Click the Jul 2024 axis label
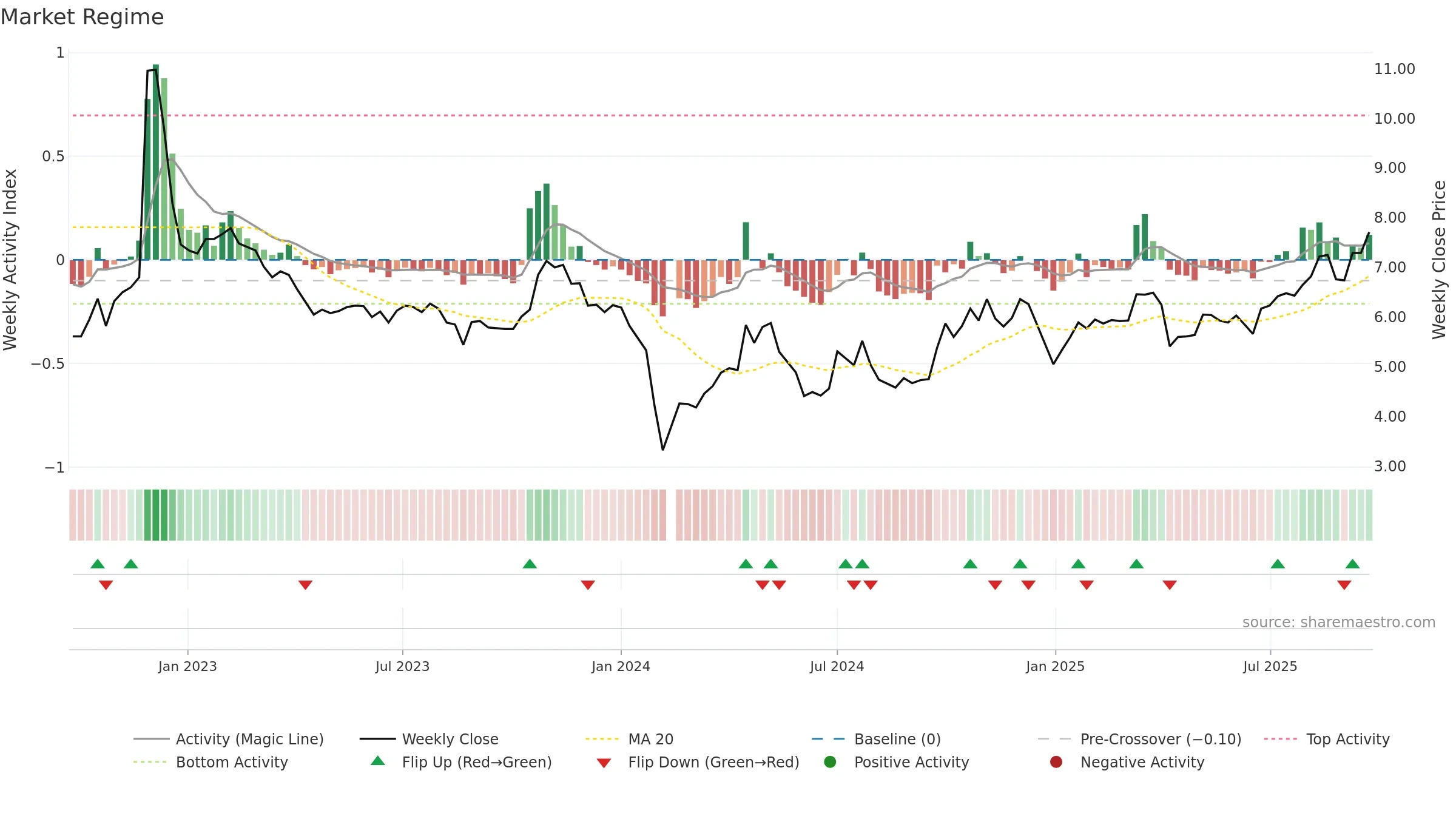Viewport: 1456px width, 819px height. point(837,666)
